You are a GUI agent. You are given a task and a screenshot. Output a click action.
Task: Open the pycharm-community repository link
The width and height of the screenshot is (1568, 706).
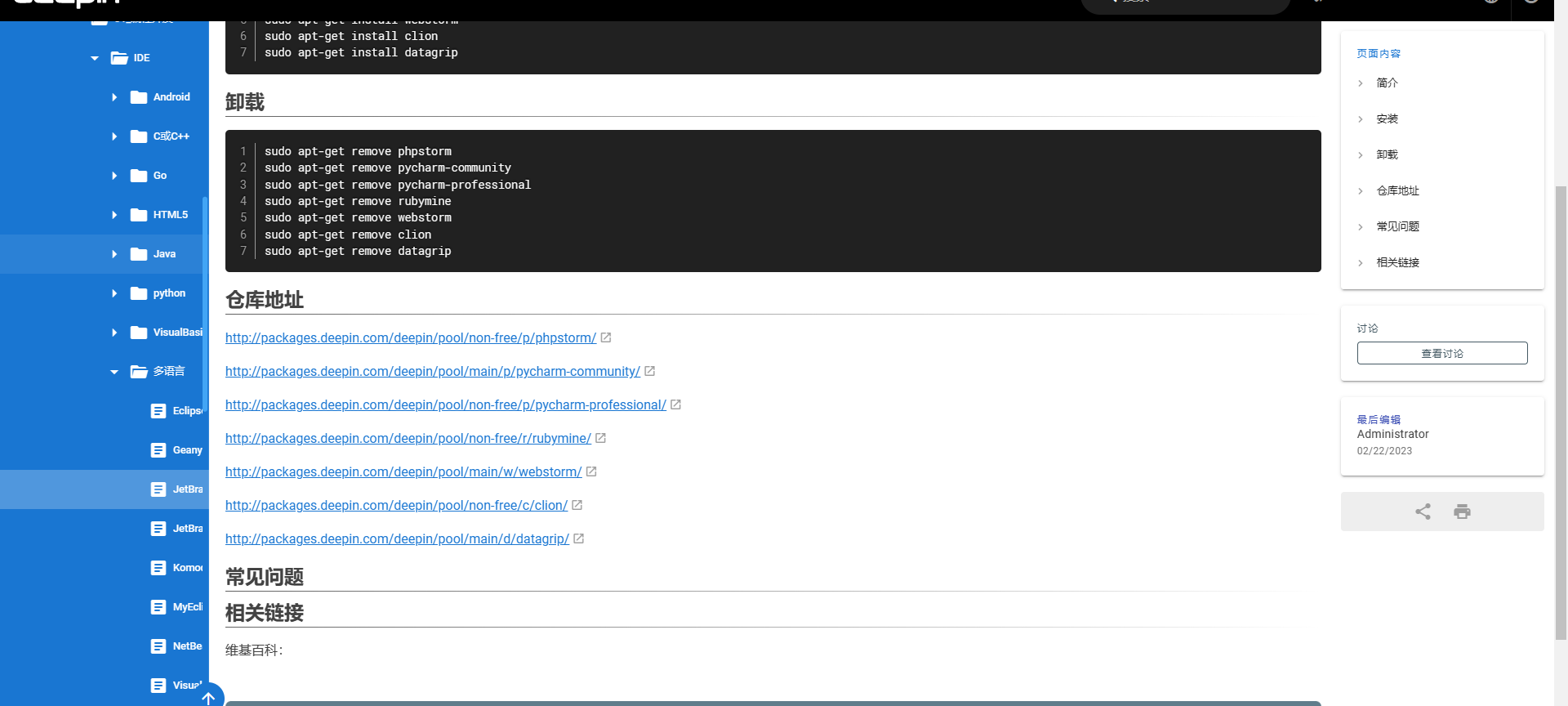[x=433, y=371]
